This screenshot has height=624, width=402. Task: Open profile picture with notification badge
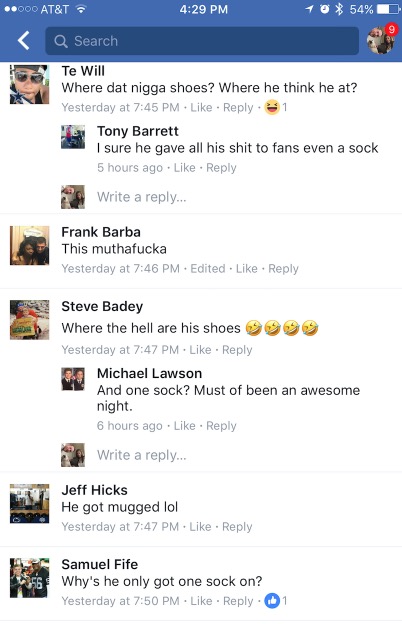[381, 40]
